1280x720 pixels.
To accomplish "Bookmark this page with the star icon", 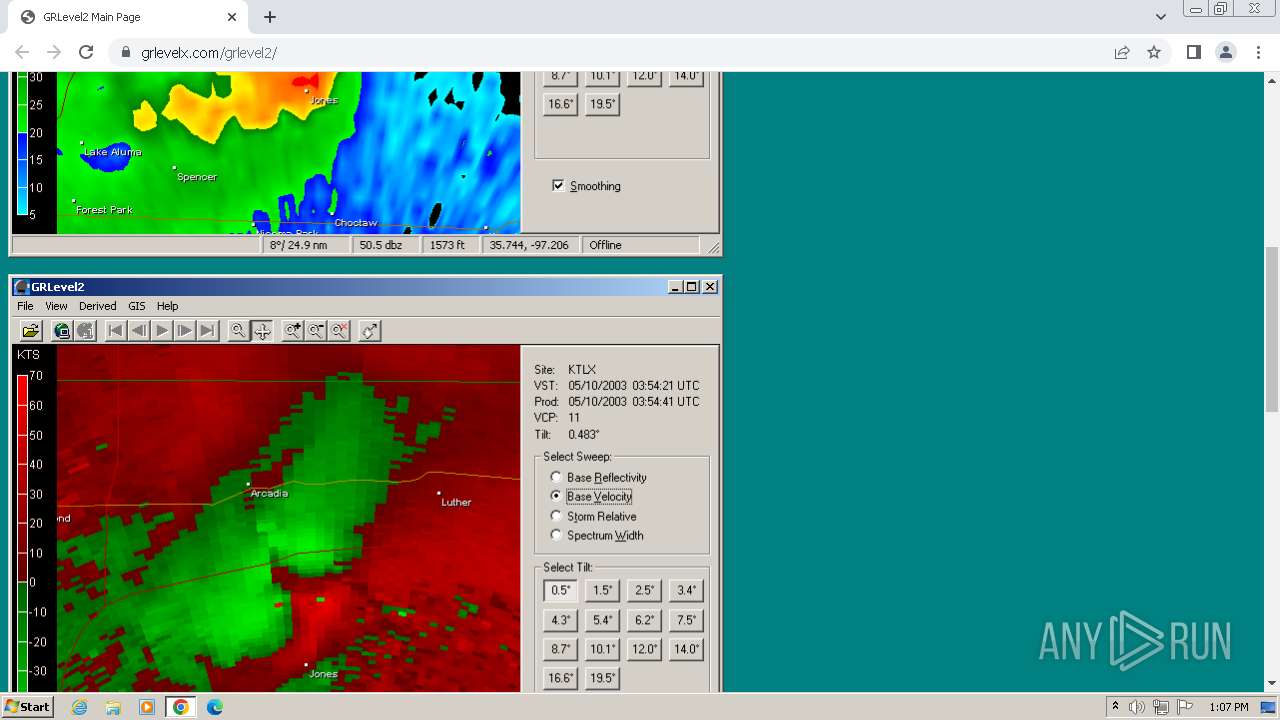I will (1154, 52).
